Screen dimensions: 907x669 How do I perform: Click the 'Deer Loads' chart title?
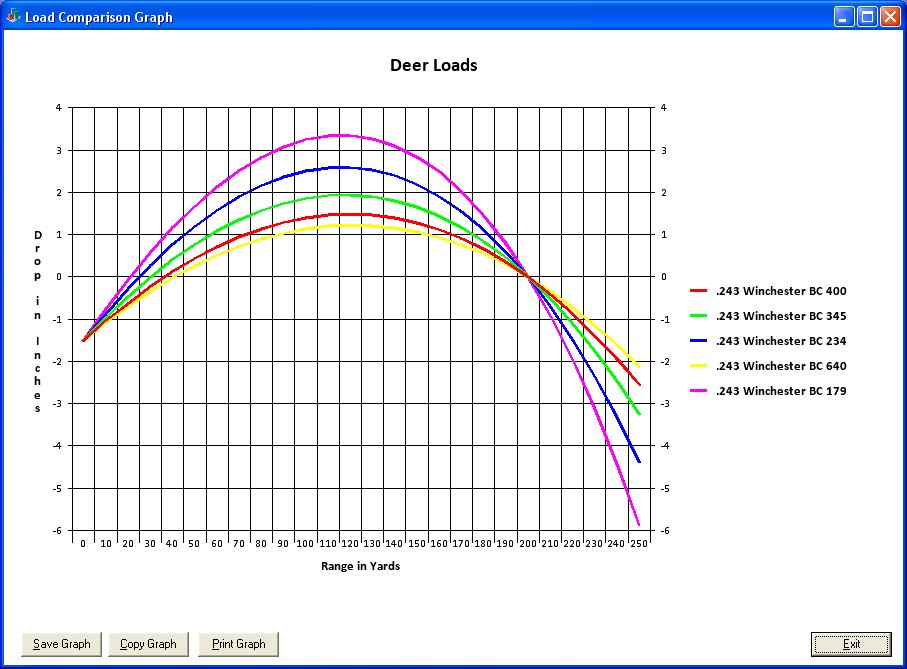click(x=433, y=66)
